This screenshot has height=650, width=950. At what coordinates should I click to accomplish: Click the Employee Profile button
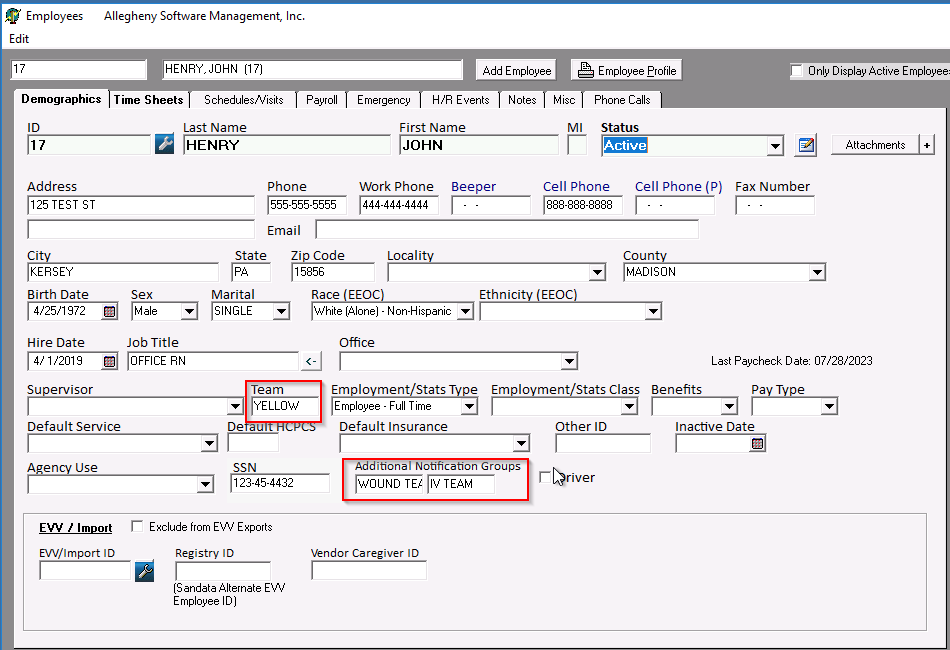(x=627, y=70)
